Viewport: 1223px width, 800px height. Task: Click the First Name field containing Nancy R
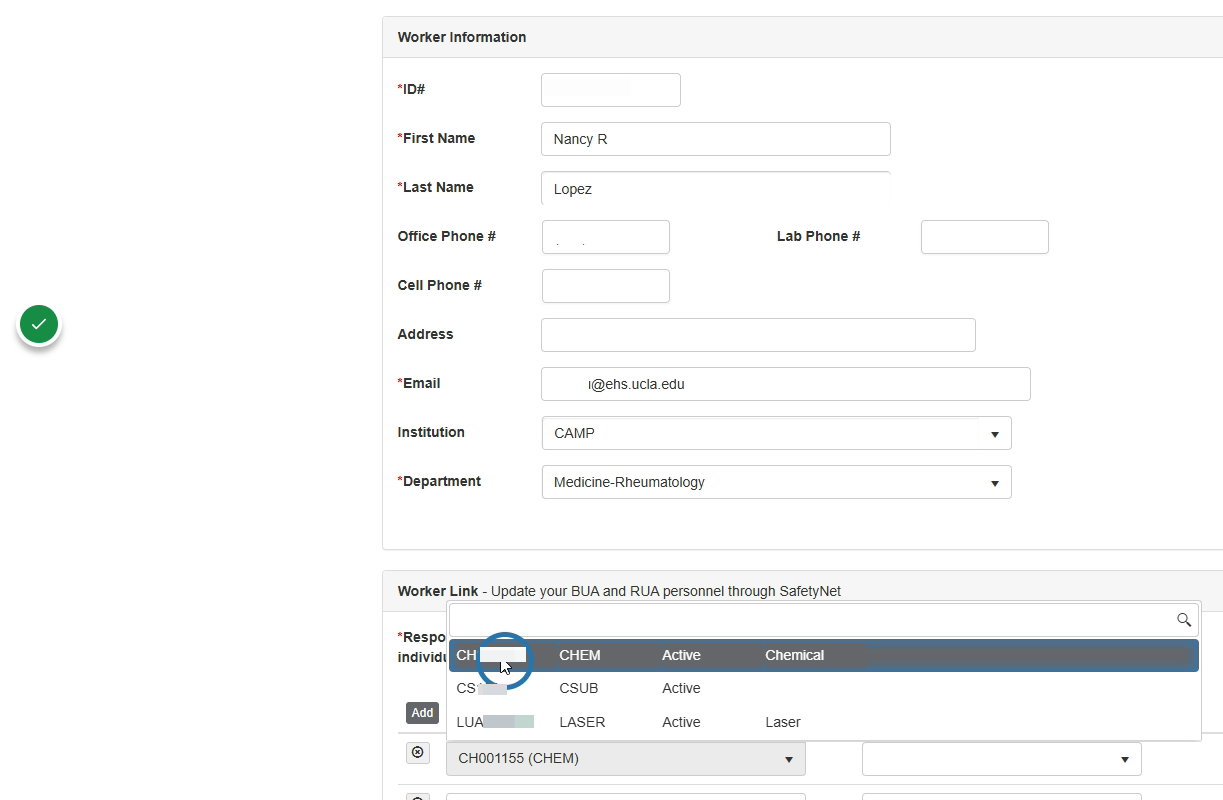click(x=716, y=139)
